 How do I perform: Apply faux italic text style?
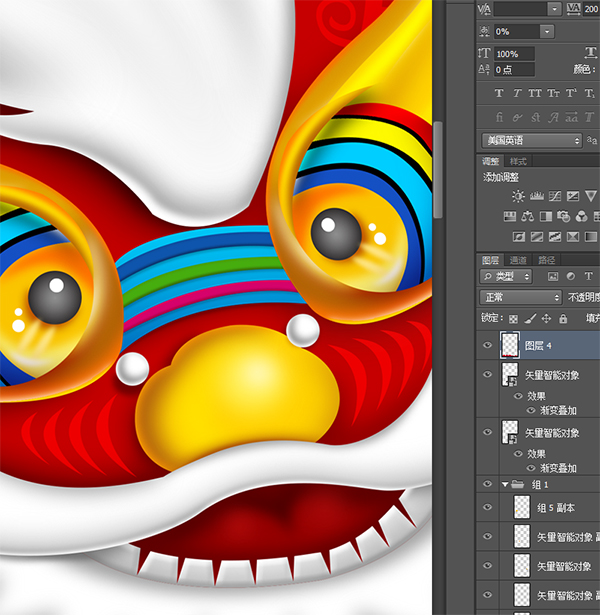(x=517, y=93)
